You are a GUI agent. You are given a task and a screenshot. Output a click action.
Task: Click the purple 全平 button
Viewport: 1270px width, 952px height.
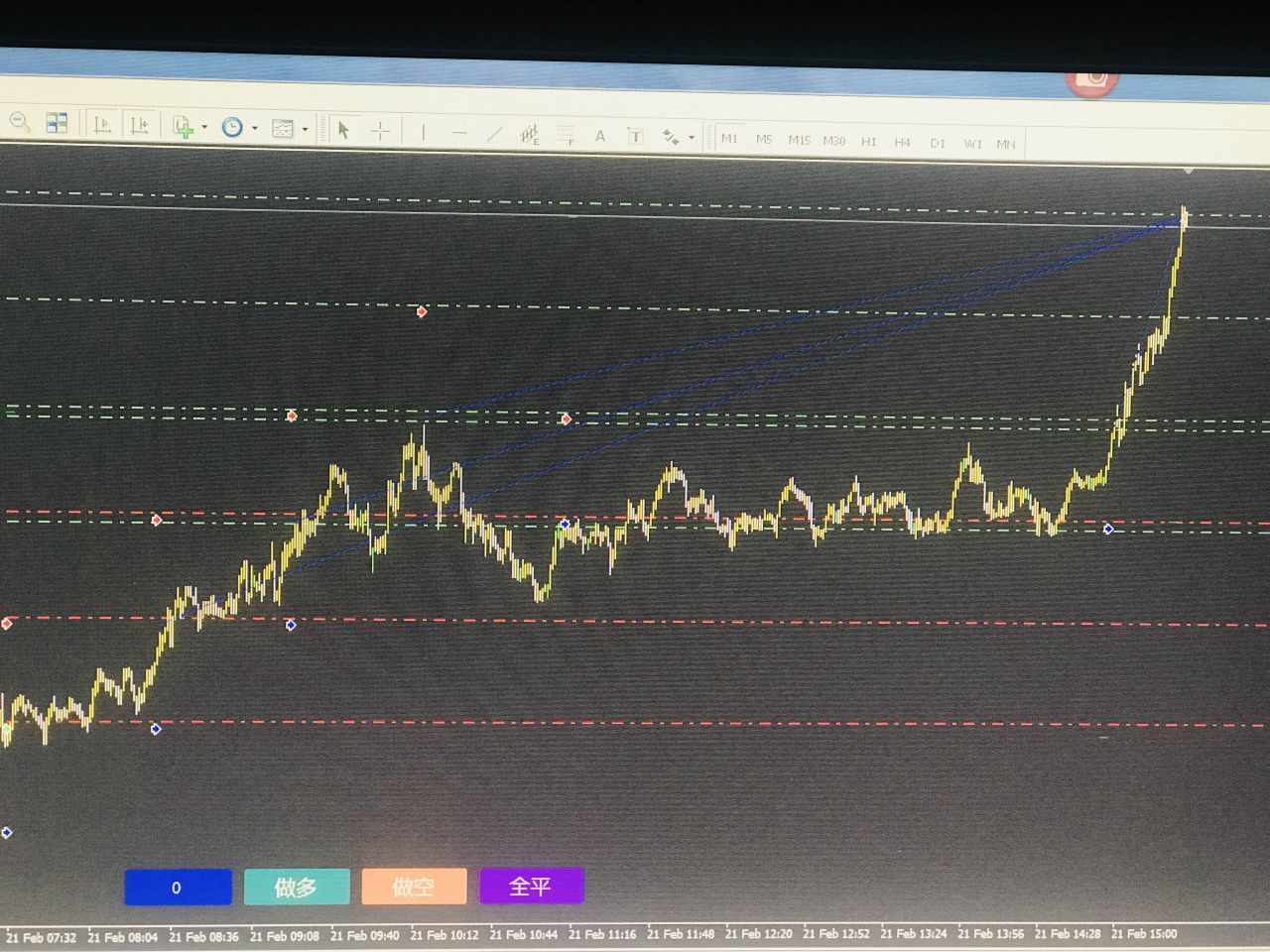point(531,886)
